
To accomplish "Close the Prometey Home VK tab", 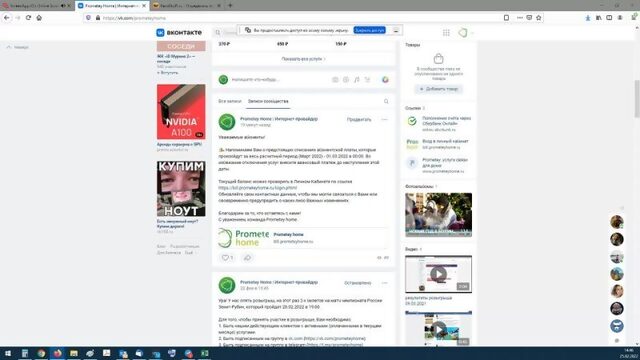I will click(144, 6).
